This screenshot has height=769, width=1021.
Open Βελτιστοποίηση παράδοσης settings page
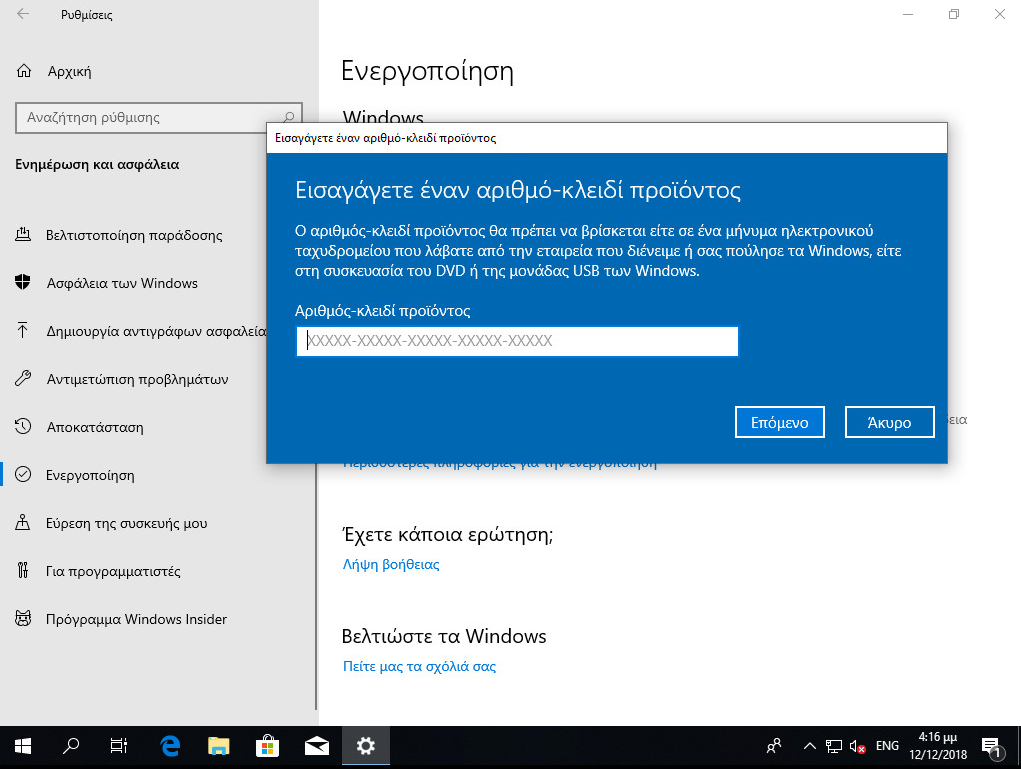(x=134, y=235)
